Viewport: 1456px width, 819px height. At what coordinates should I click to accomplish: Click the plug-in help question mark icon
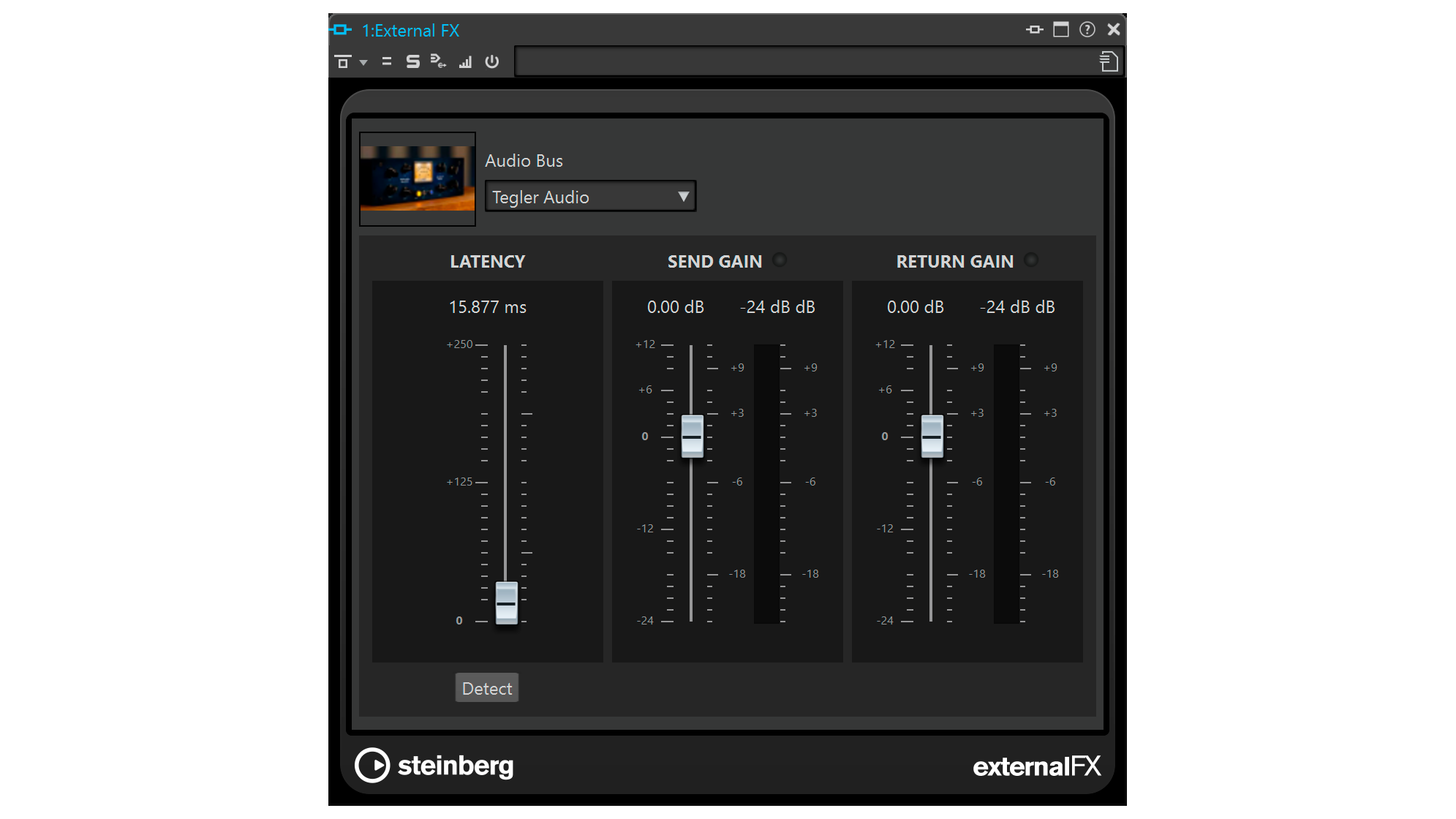[1087, 30]
